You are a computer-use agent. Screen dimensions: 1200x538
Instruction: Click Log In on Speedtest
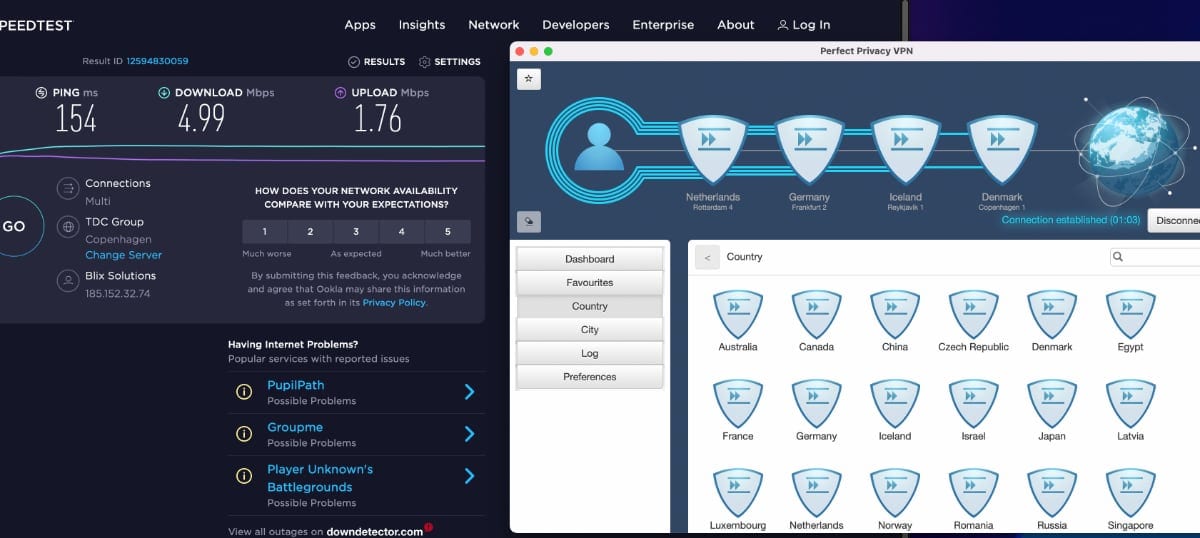804,25
